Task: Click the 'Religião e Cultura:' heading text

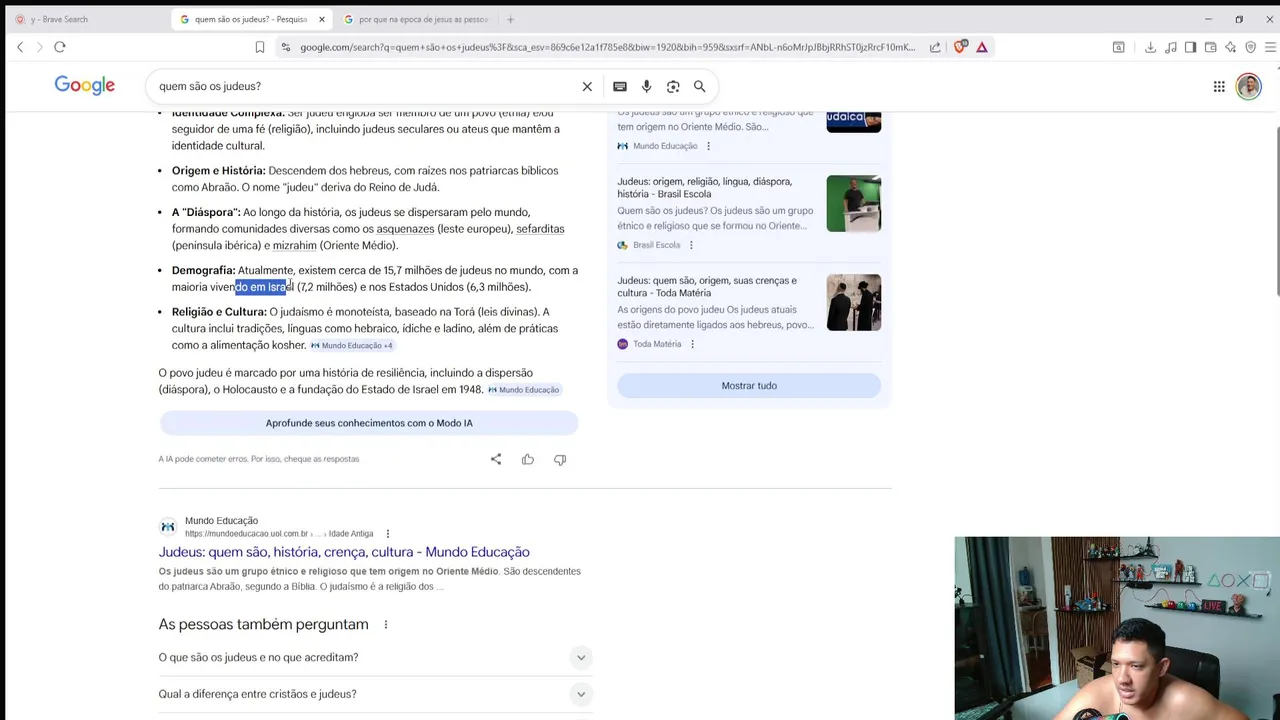Action: pos(219,312)
